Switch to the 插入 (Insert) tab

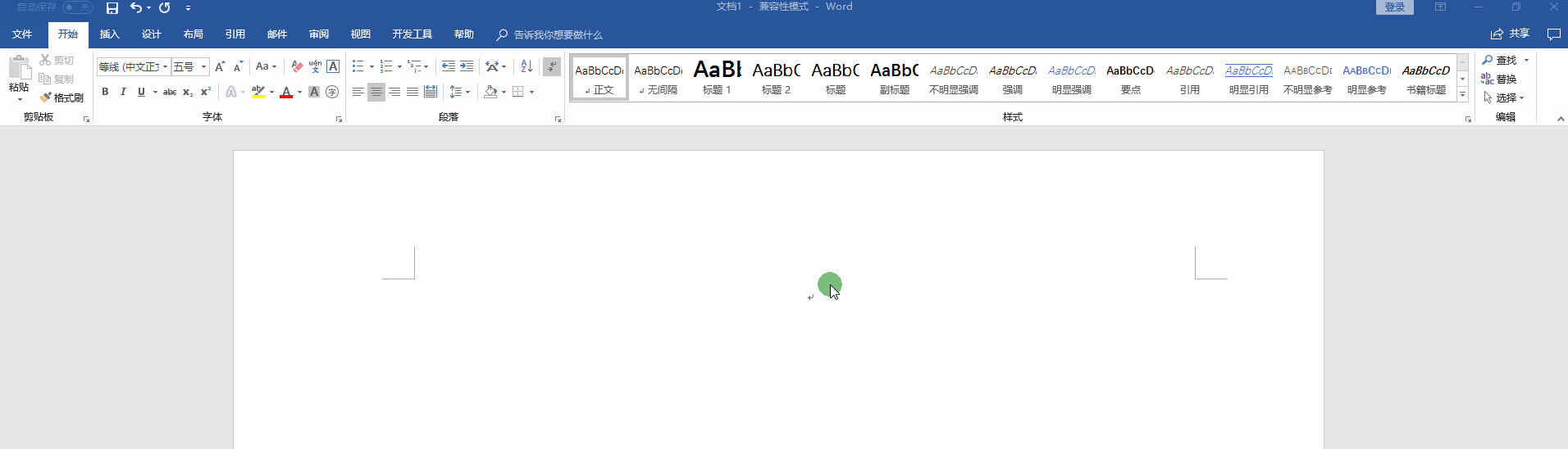(x=109, y=34)
